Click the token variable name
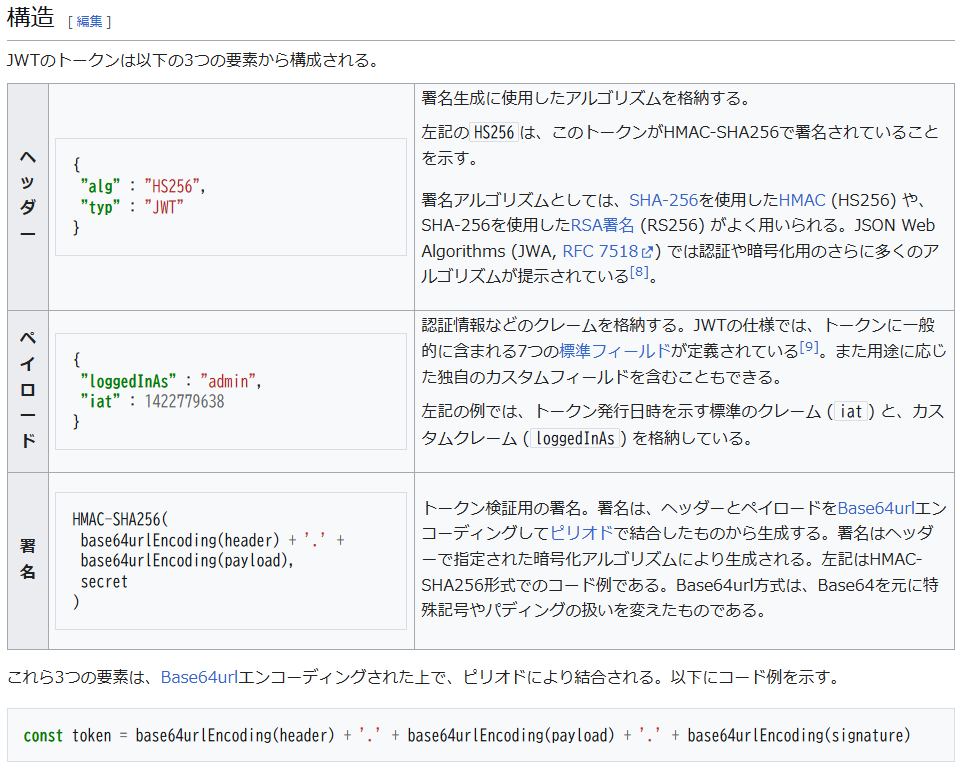Image resolution: width=961 pixels, height=769 pixels. coord(92,735)
